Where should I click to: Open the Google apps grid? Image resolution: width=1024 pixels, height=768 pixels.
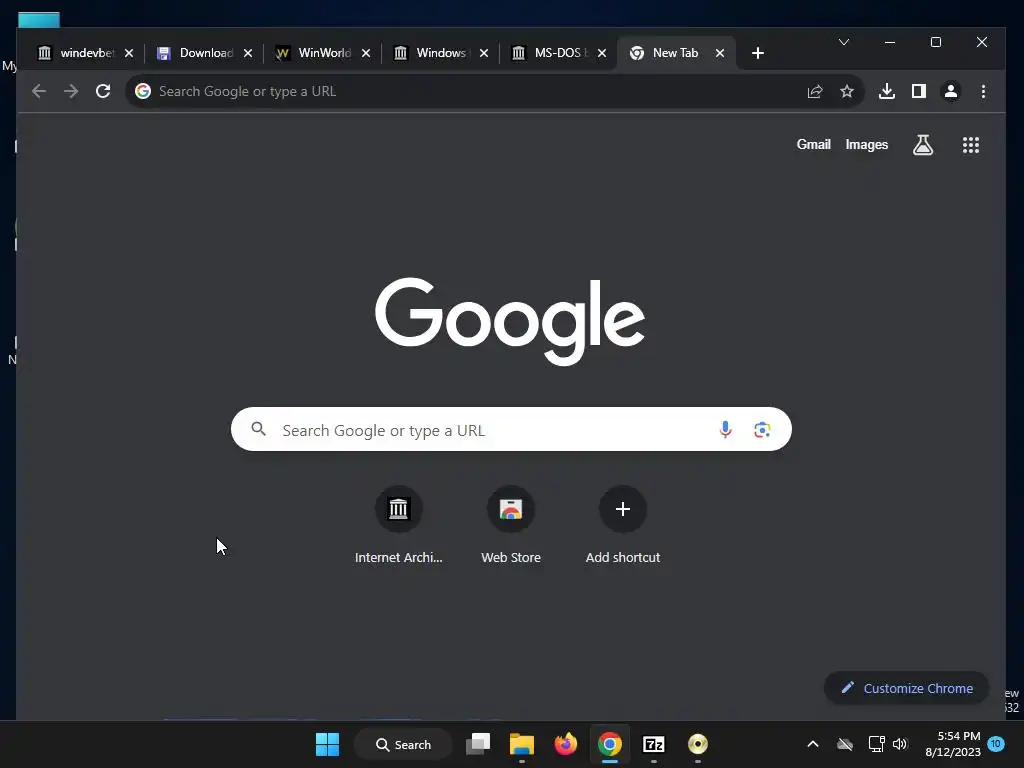970,145
